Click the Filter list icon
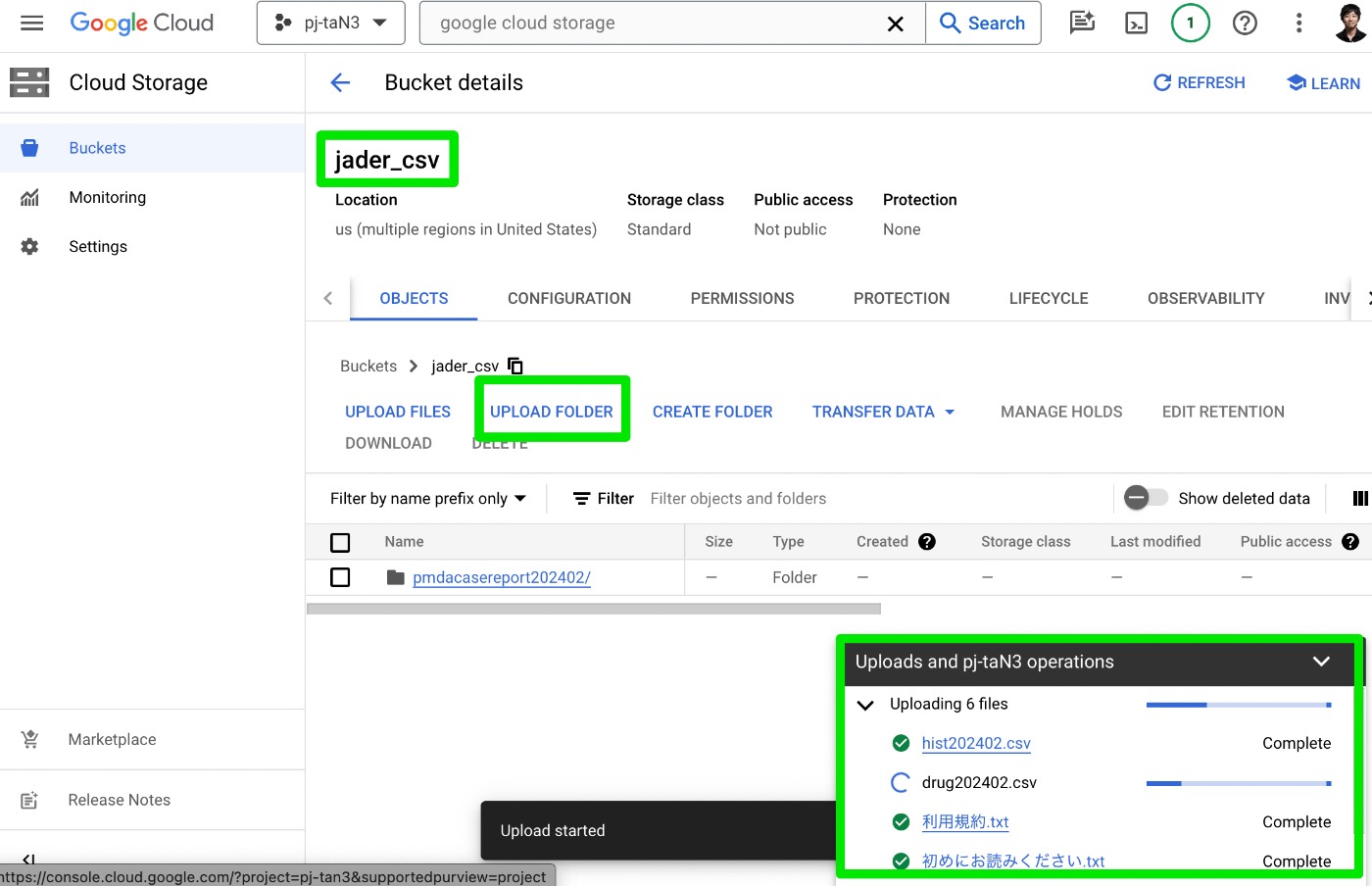The width and height of the screenshot is (1372, 886). tap(581, 499)
